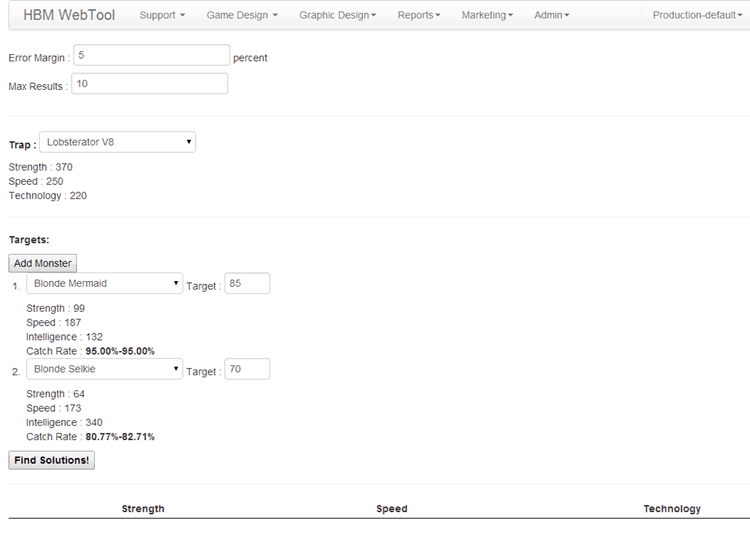Open the Trap dropdown showing Lobsterator V8
The width and height of the screenshot is (750, 540).
118,142
